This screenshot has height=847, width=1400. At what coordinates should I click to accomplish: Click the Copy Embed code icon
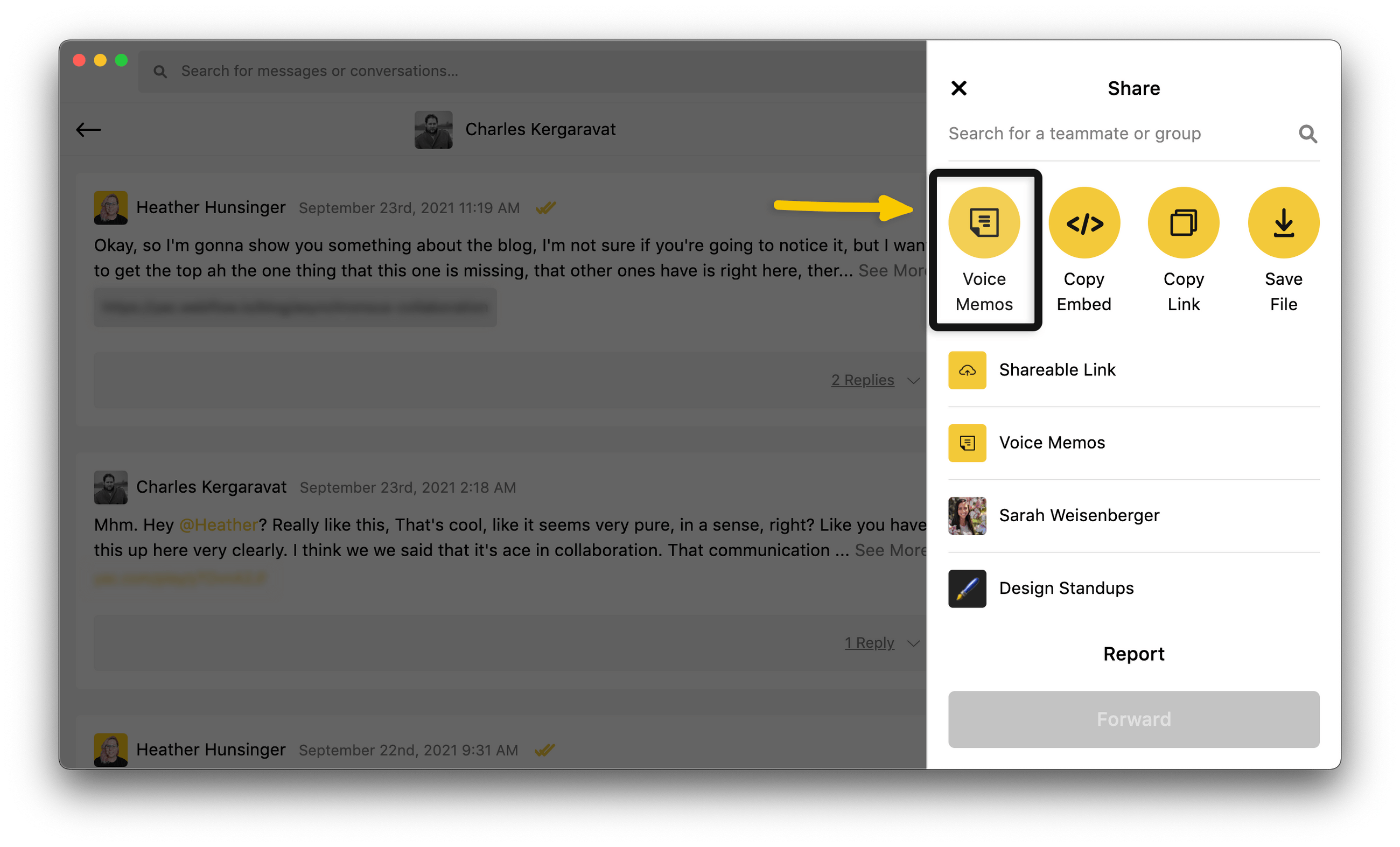1084,222
